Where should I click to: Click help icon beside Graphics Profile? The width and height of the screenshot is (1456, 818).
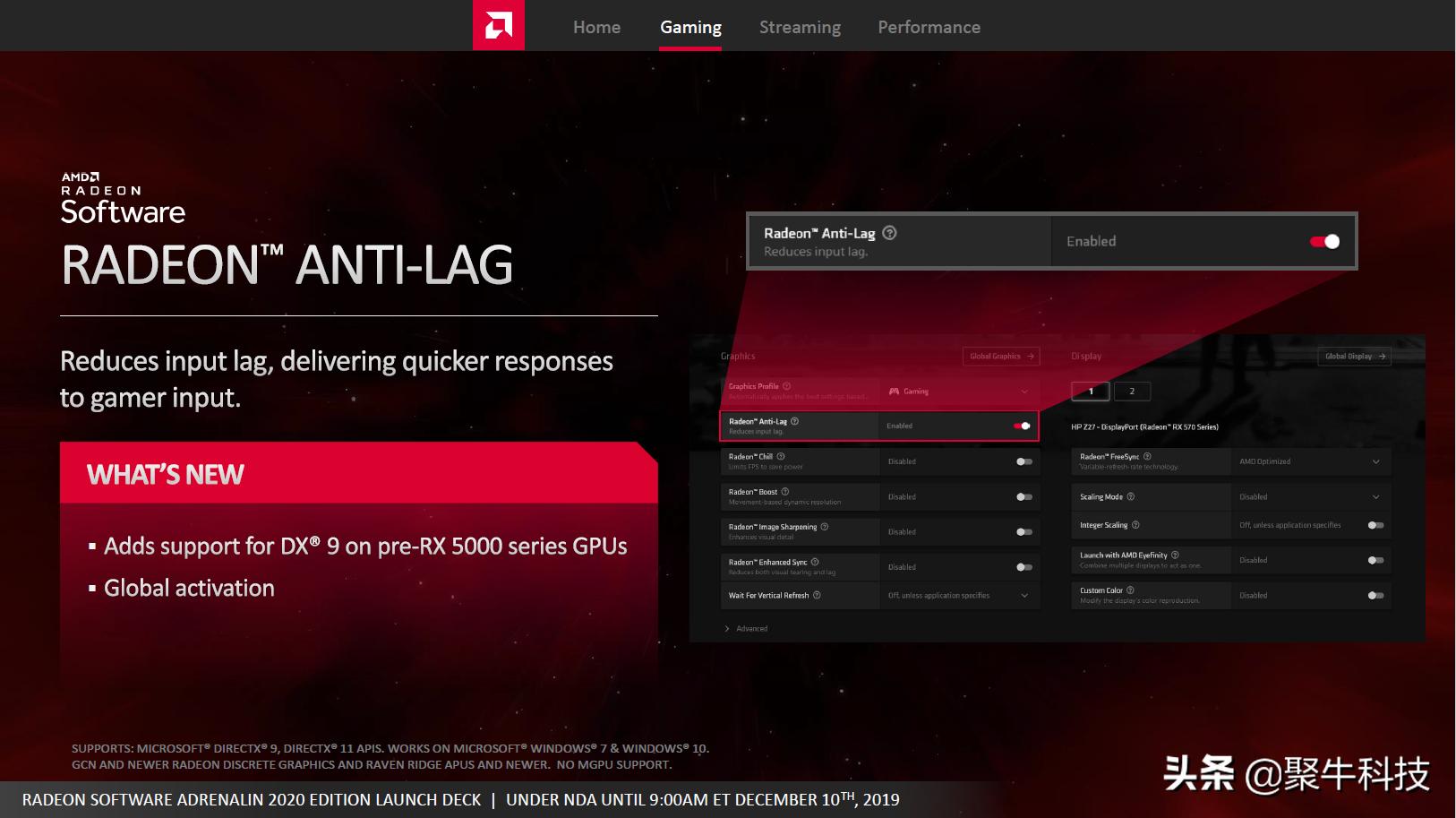786,386
